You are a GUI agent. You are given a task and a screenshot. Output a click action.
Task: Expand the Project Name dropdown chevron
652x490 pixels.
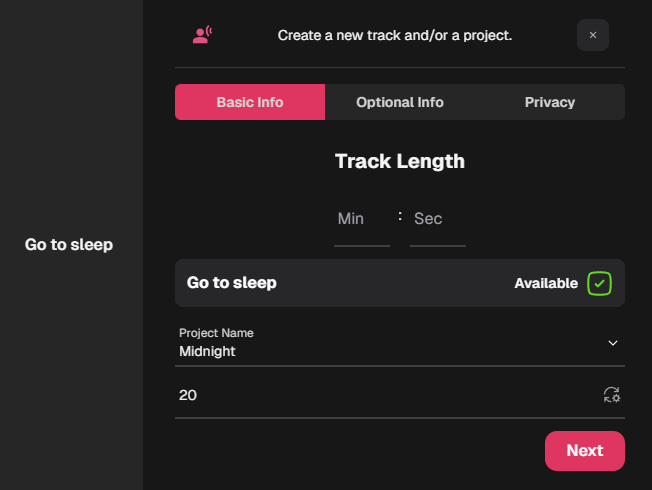[x=612, y=343]
